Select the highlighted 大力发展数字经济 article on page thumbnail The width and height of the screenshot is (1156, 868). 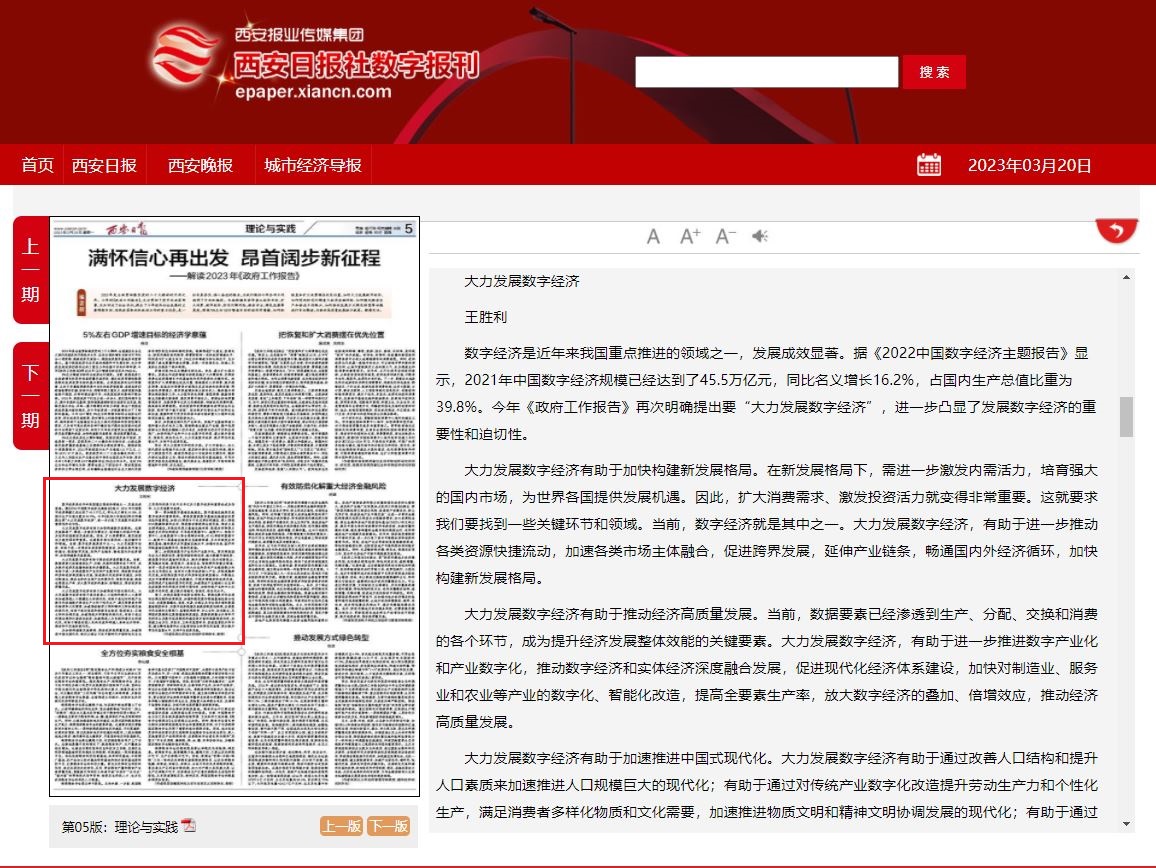point(144,560)
